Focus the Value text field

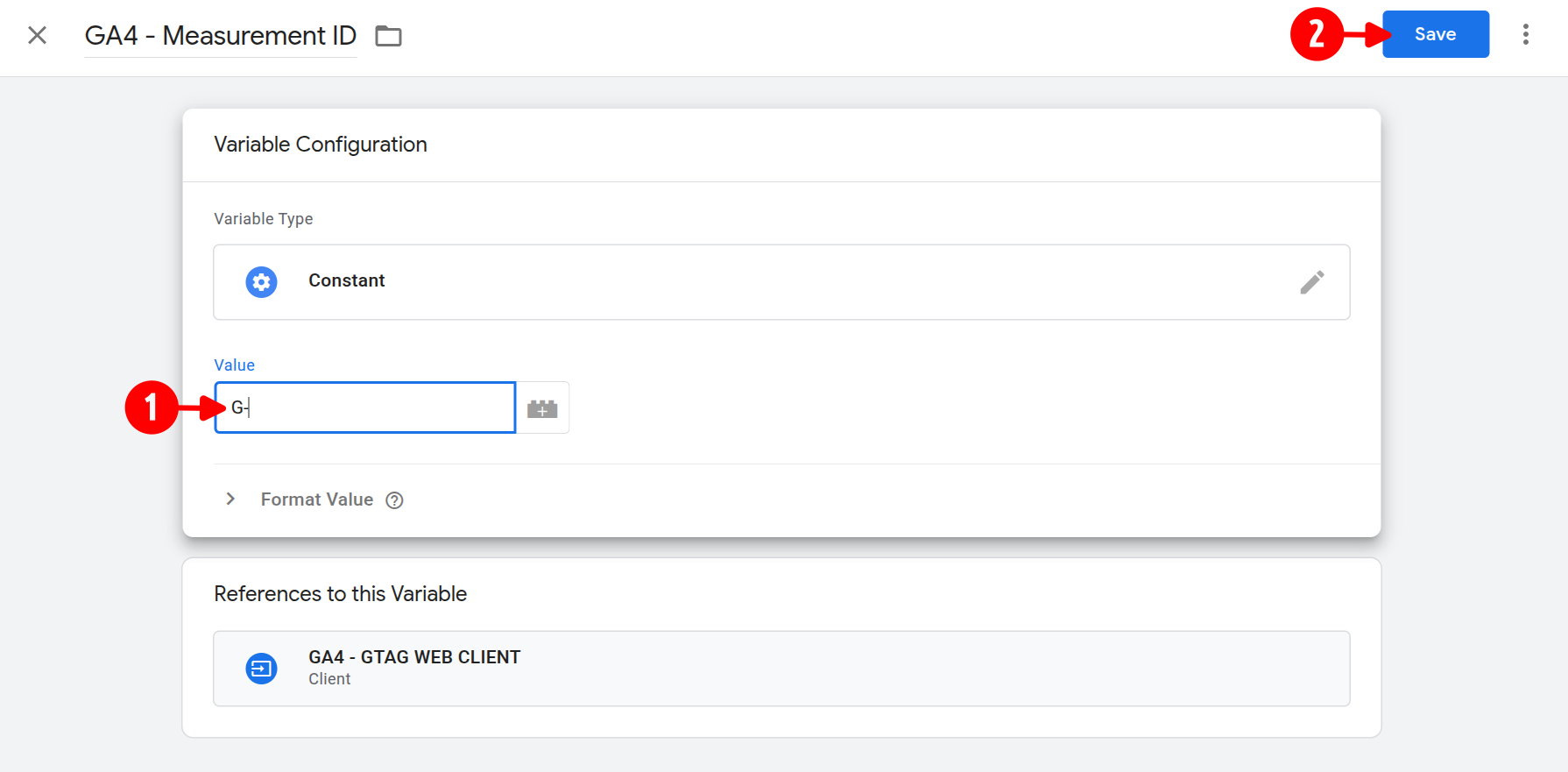(x=377, y=407)
